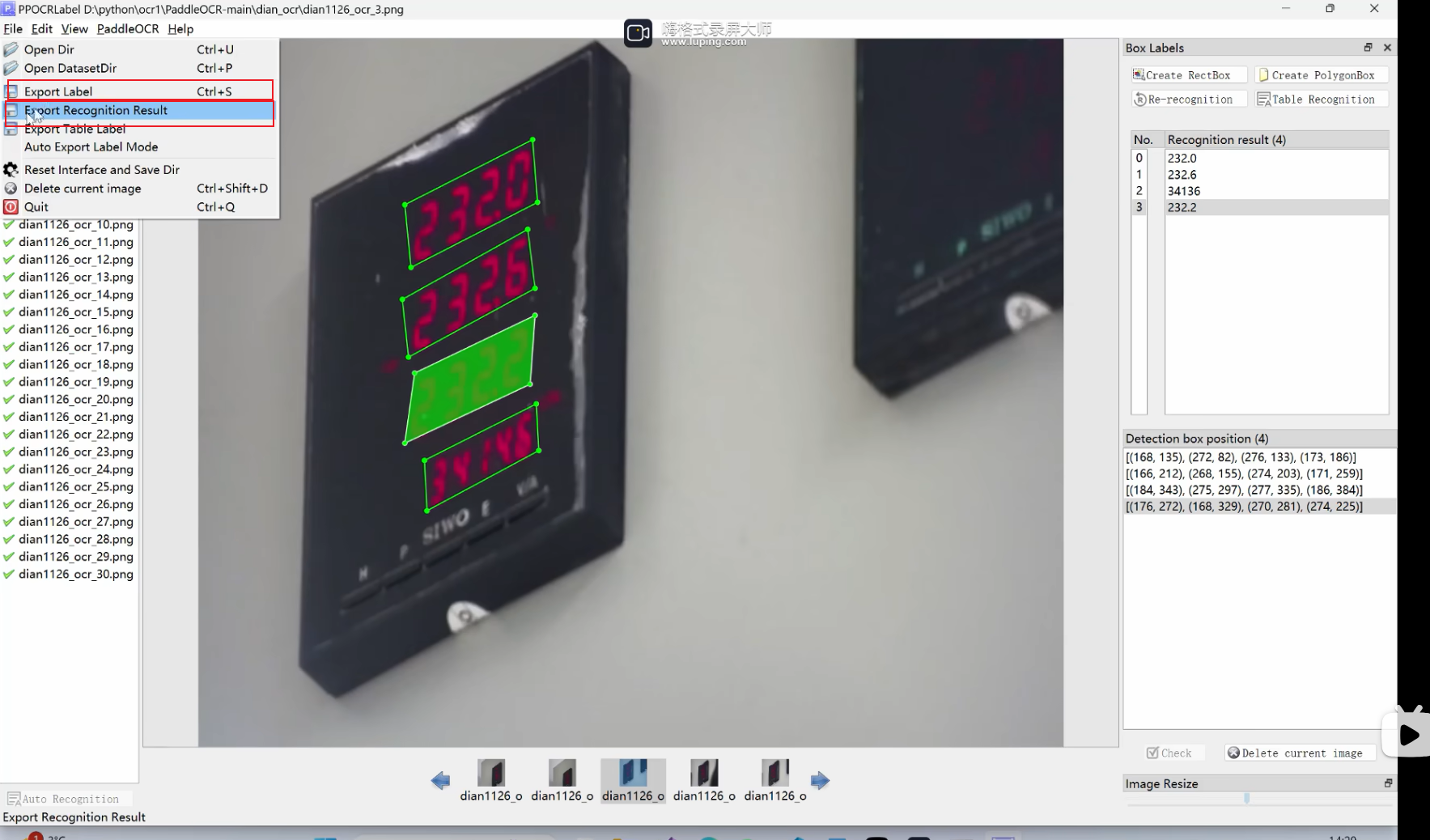Click the Open Dir folder icon
Viewport: 1430px width, 840px height.
[11, 49]
